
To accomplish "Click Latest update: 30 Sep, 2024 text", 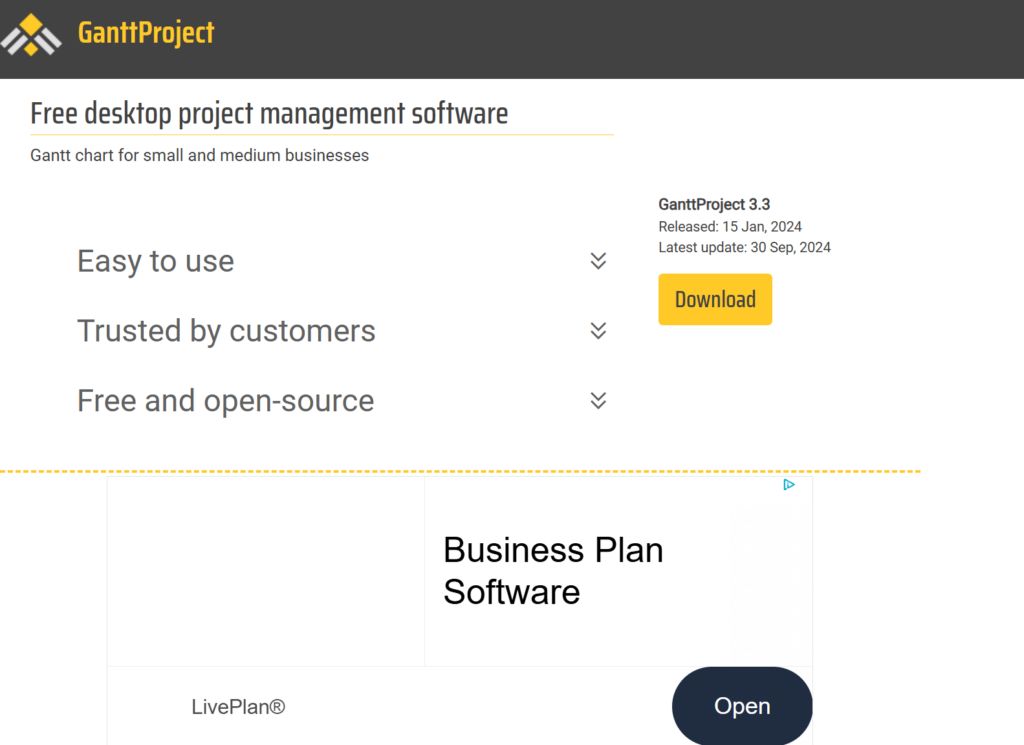I will pos(744,247).
